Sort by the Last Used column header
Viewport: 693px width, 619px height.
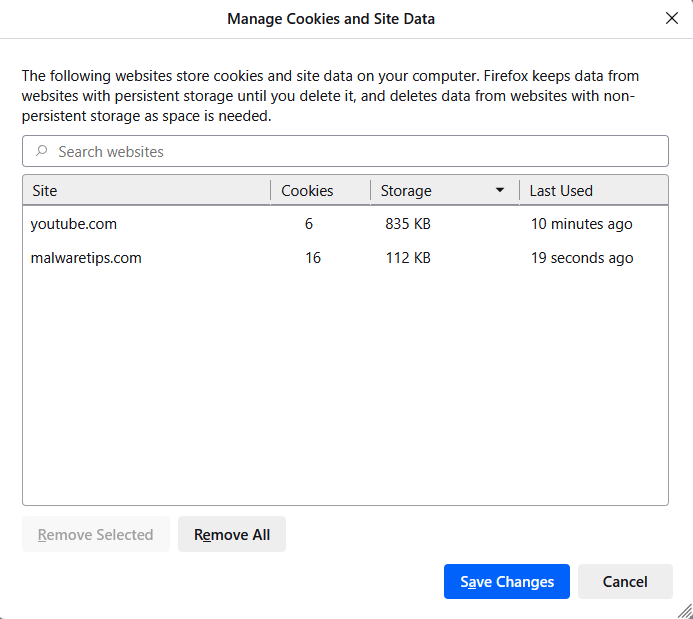pyautogui.click(x=590, y=191)
